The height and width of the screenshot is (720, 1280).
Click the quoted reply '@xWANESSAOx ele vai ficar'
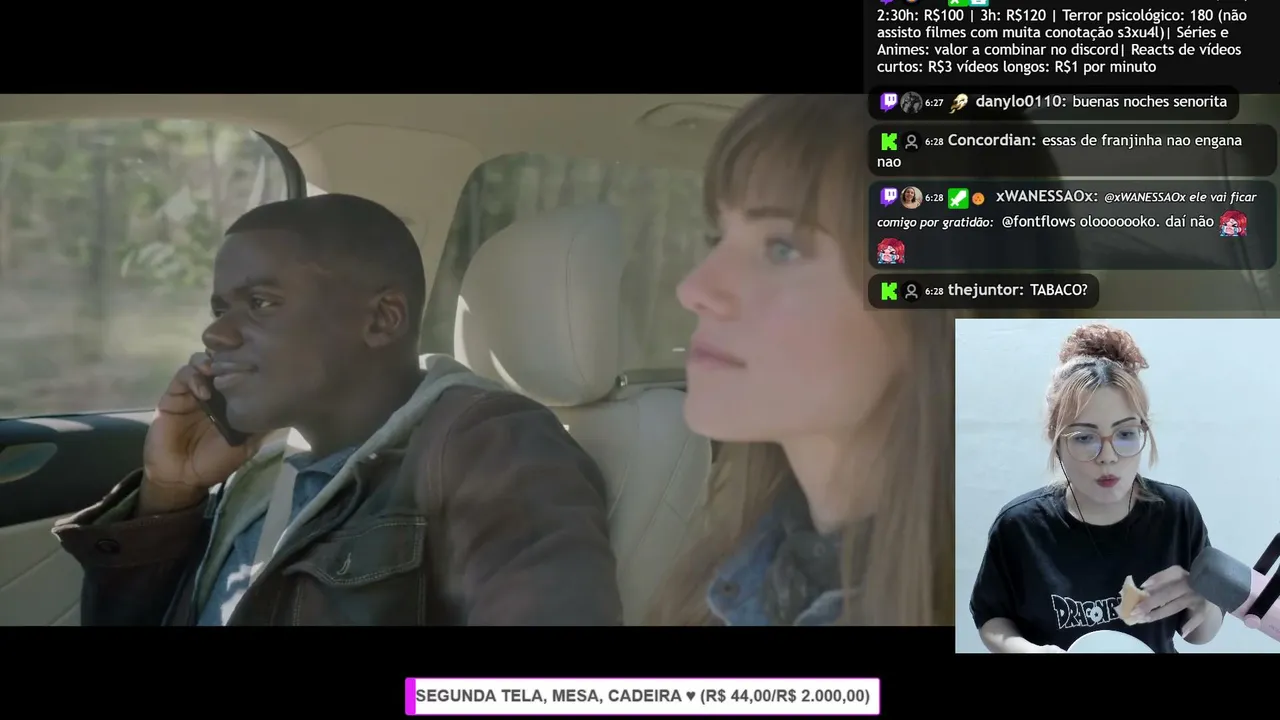click(x=1181, y=198)
